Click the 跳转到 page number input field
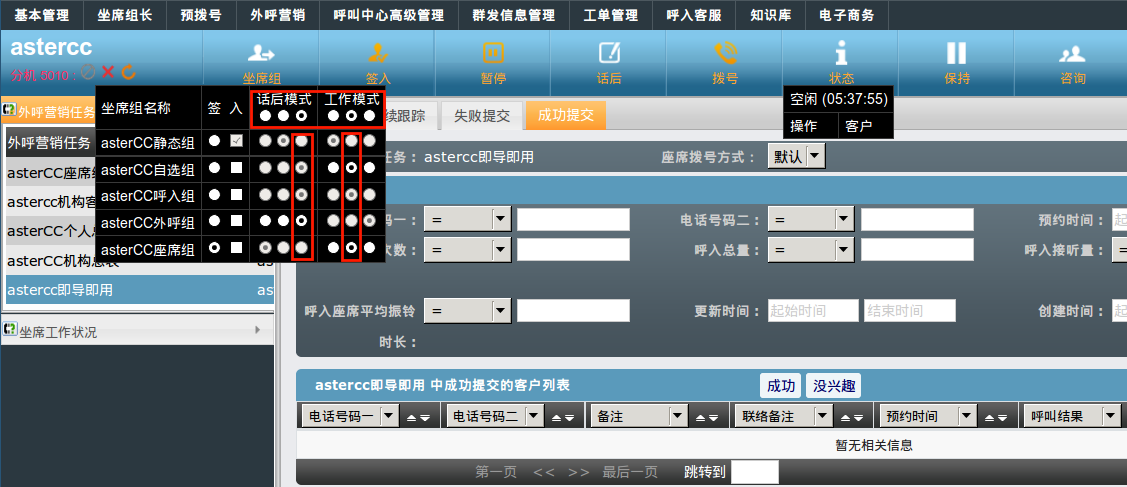Image resolution: width=1127 pixels, height=487 pixels. (754, 472)
